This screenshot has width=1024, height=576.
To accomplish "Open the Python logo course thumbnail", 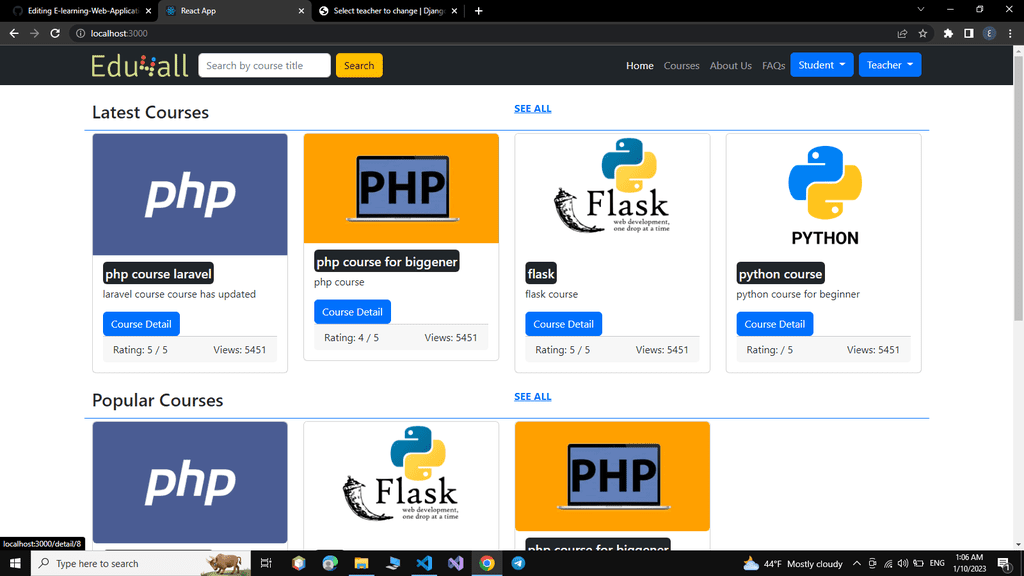I will (824, 195).
